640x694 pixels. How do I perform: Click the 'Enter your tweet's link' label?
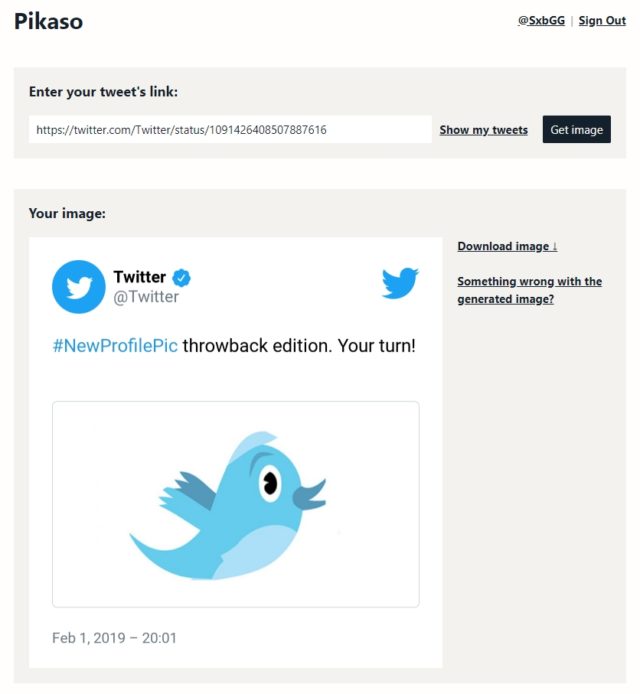tap(103, 92)
